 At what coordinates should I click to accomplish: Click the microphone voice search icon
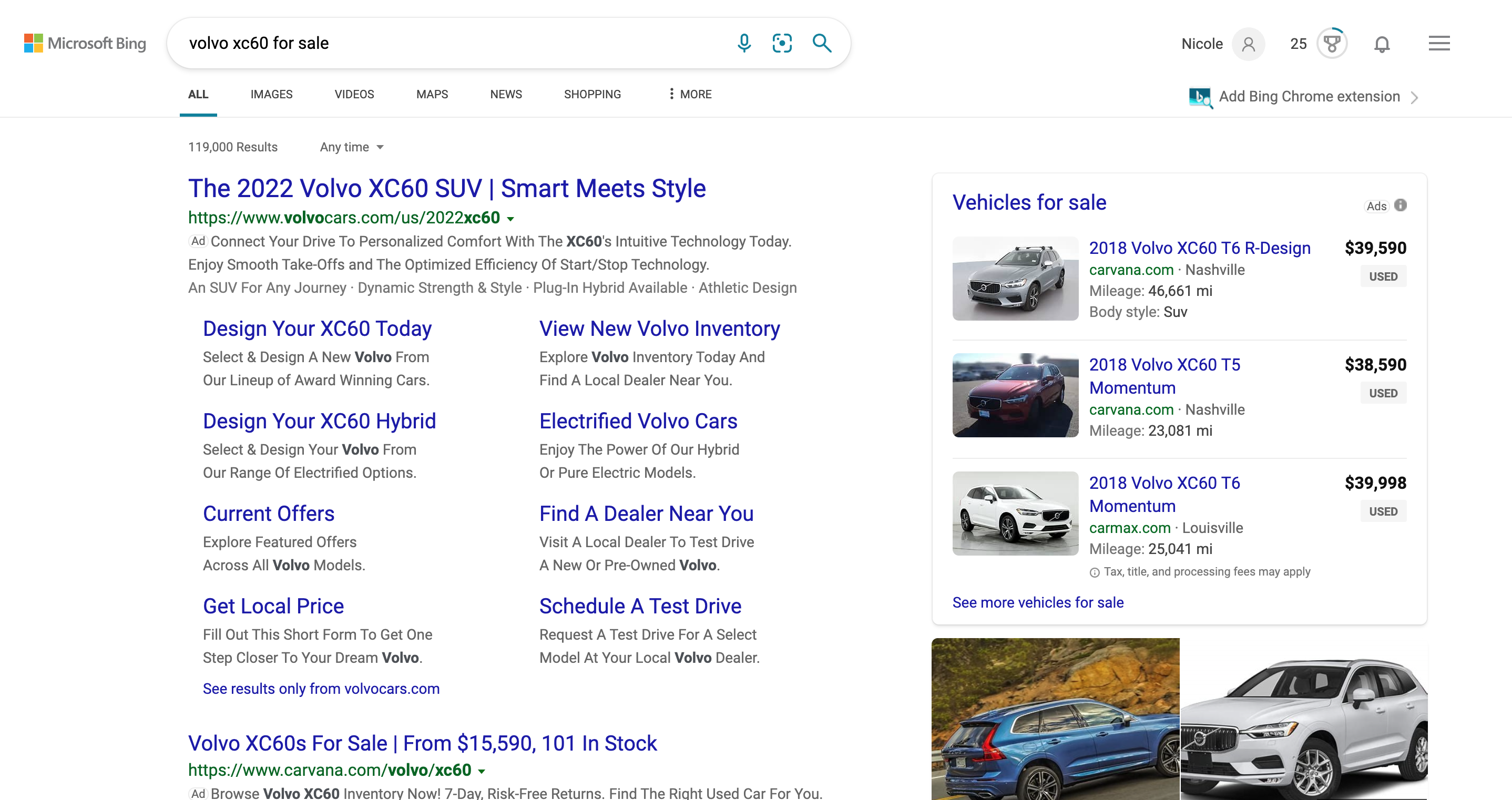pos(744,43)
